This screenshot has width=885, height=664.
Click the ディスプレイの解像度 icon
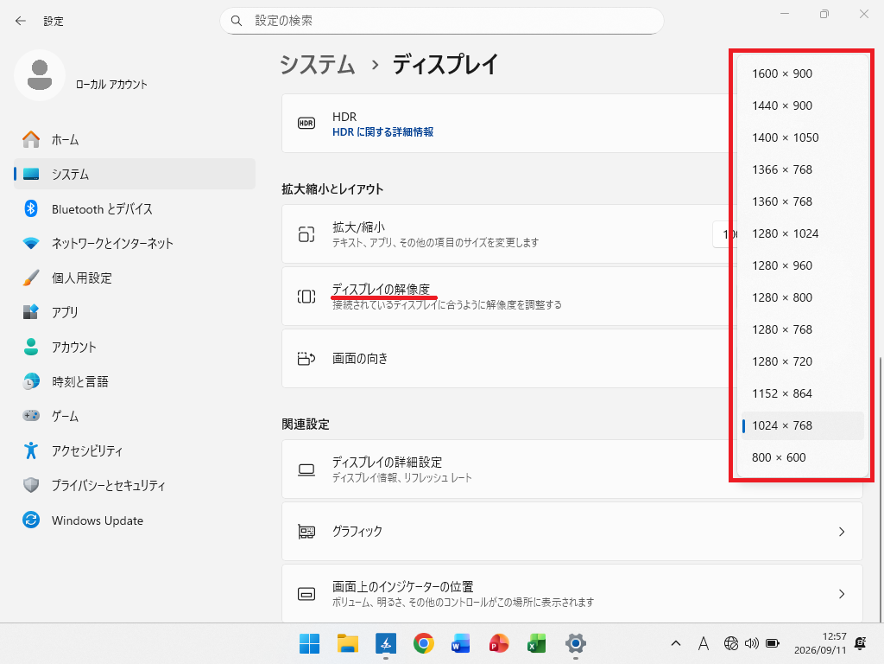point(306,296)
